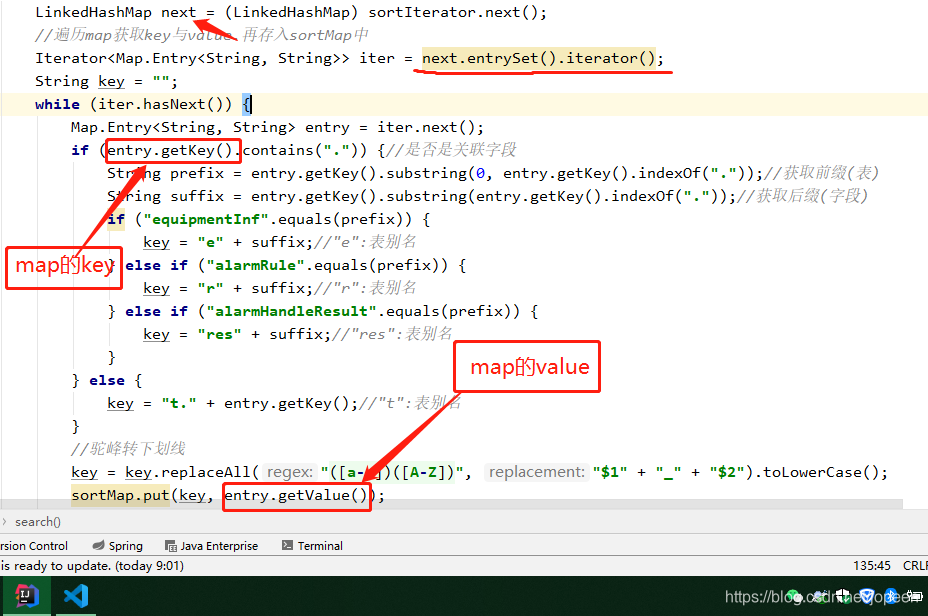Click the search() breadcrumb
Viewport: 928px width, 616px height.
coord(38,522)
